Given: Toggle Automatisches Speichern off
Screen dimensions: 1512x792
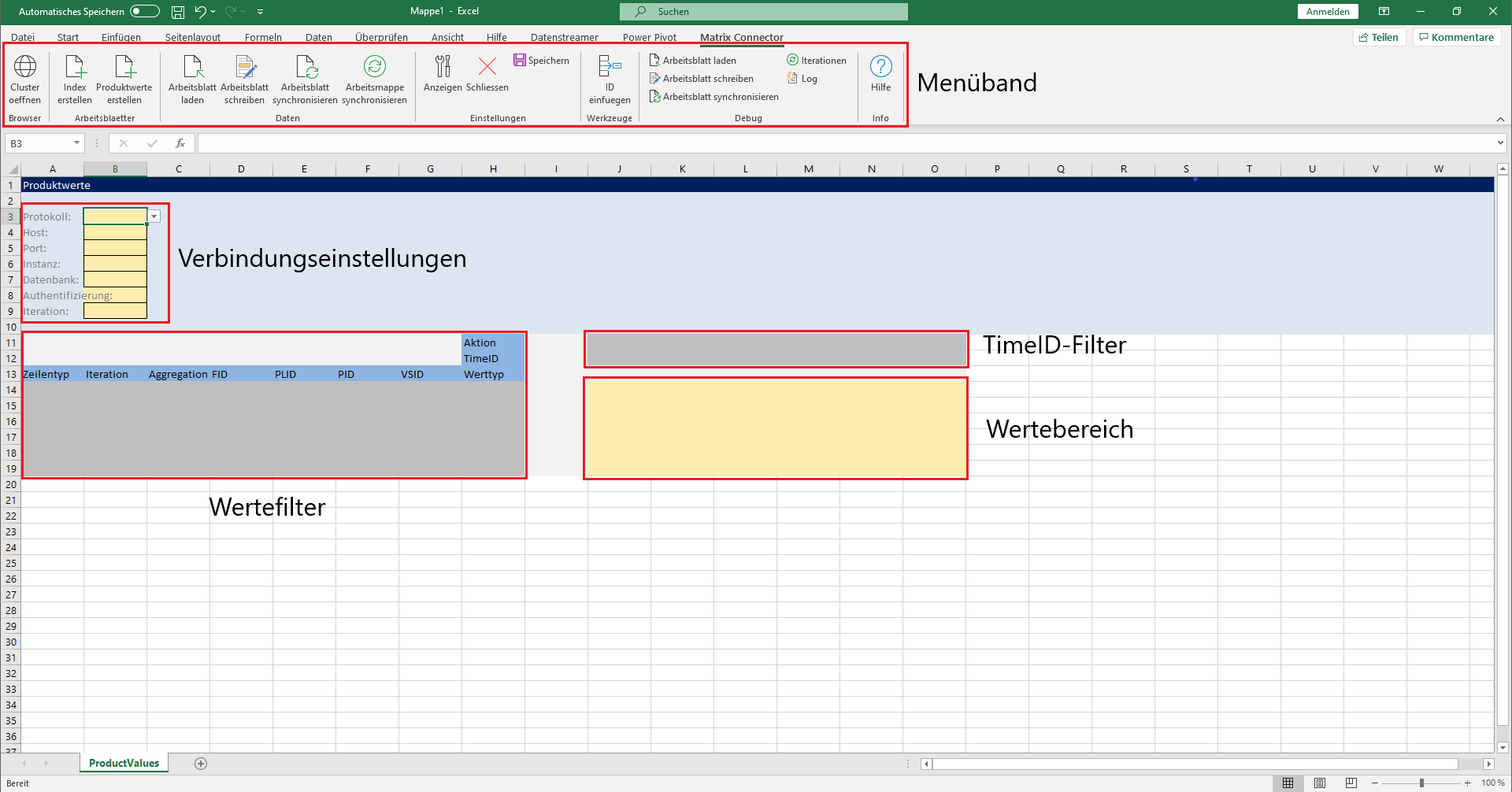Looking at the screenshot, I should [144, 11].
